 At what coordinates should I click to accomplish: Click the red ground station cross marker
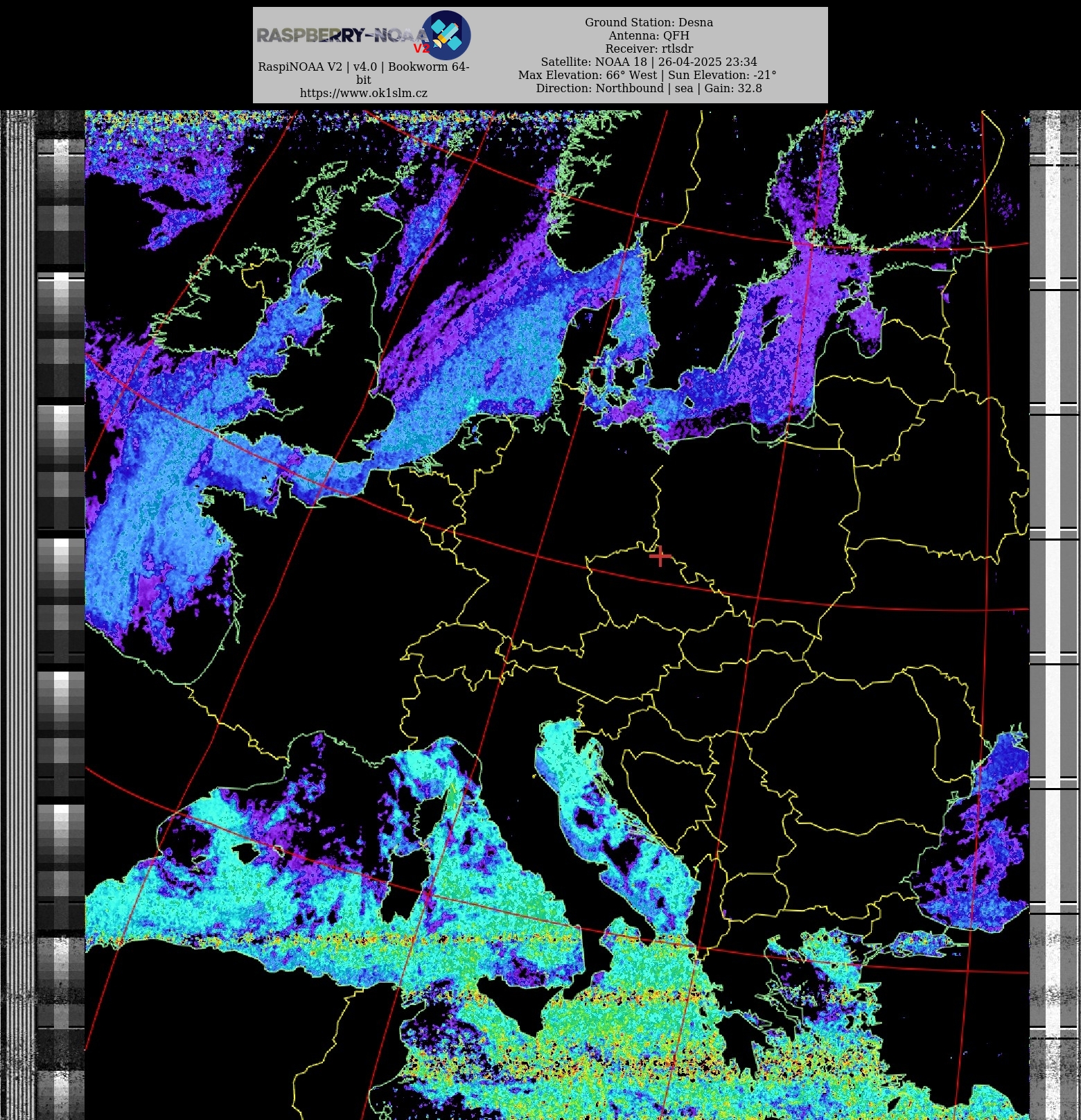[x=660, y=556]
